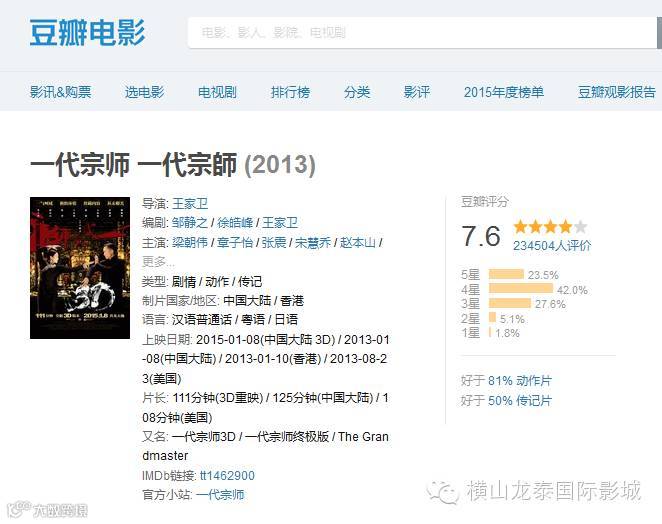The image size is (662, 524).
Task: Open 豆瓣观影报告 navigation item
Action: pyautogui.click(x=616, y=92)
